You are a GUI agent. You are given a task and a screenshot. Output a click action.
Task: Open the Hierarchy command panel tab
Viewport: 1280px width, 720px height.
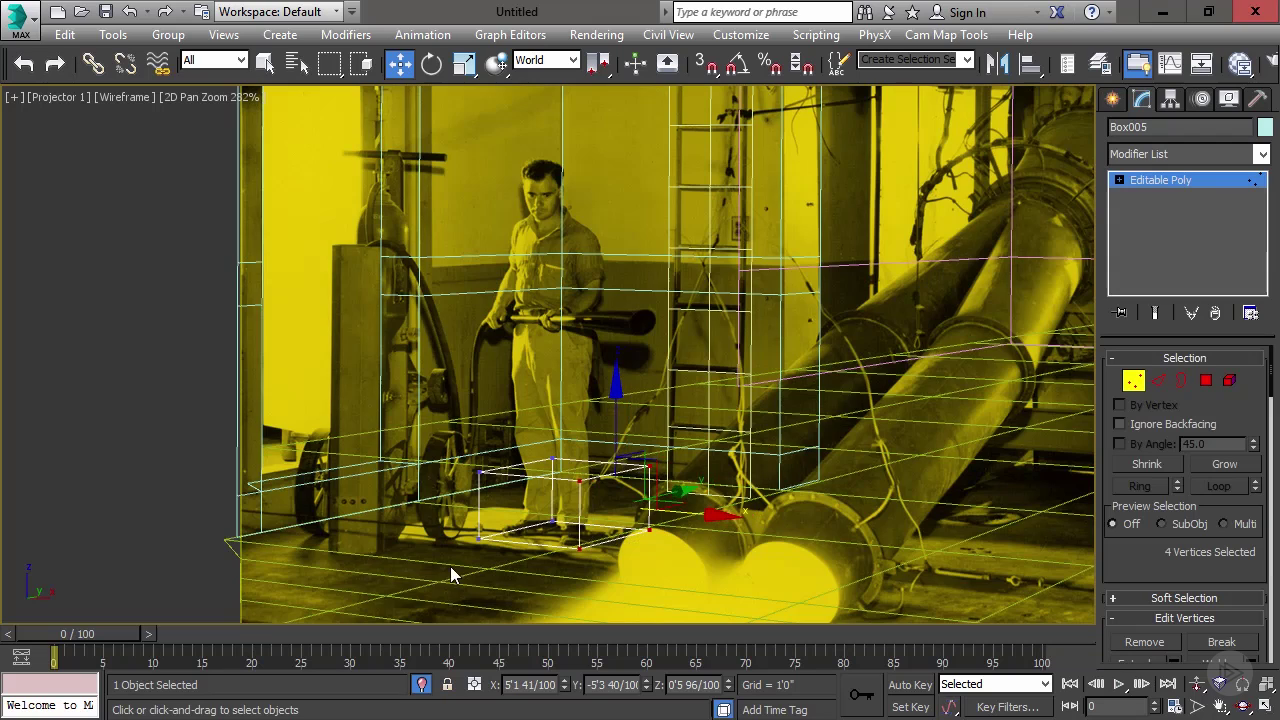pos(1170,99)
